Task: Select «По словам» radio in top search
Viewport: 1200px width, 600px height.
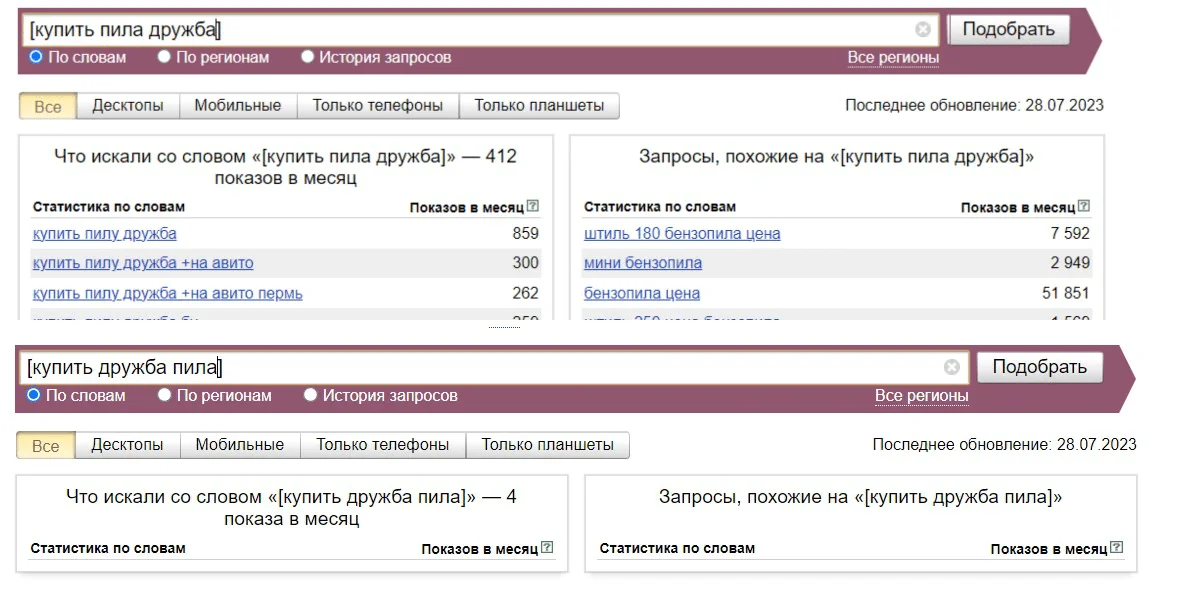Action: [x=36, y=57]
